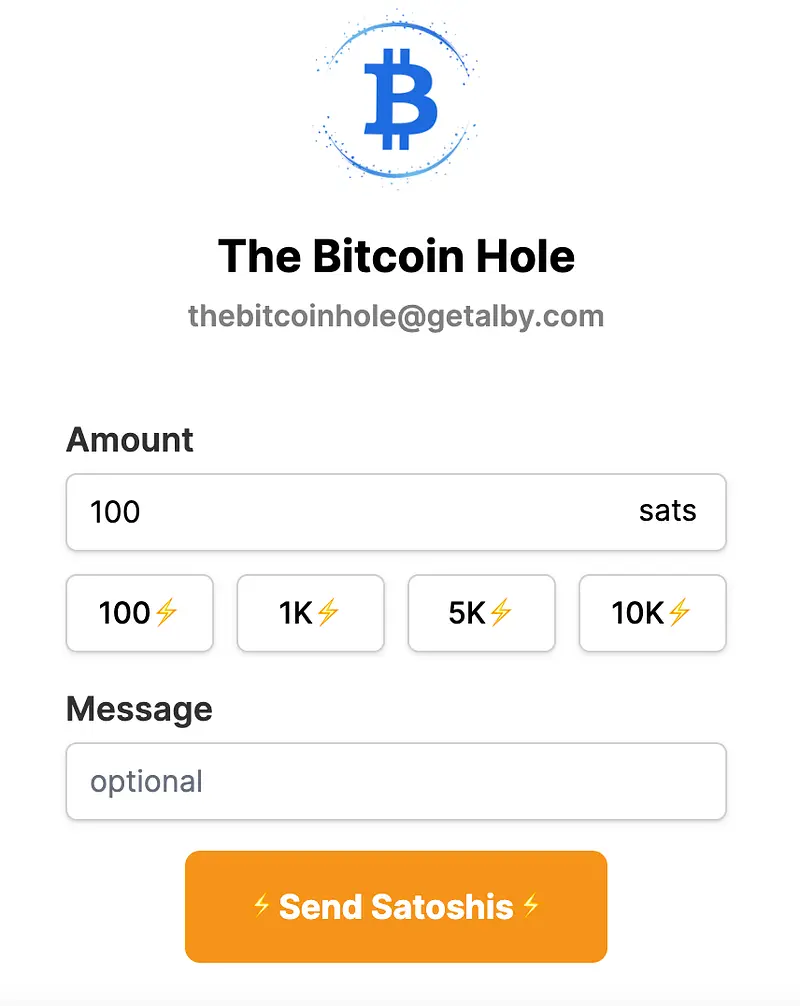Click the lightning bolt on the 10K preset

(679, 613)
